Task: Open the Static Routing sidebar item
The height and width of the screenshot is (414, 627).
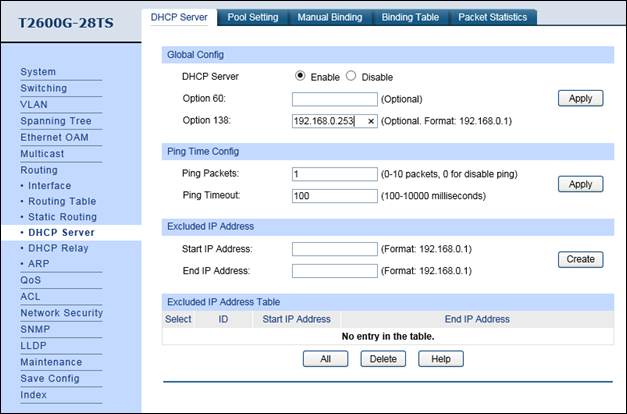Action: (x=62, y=217)
